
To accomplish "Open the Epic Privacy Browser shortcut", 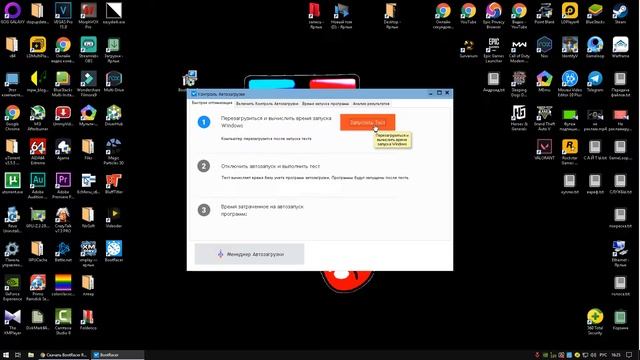I will point(493,15).
